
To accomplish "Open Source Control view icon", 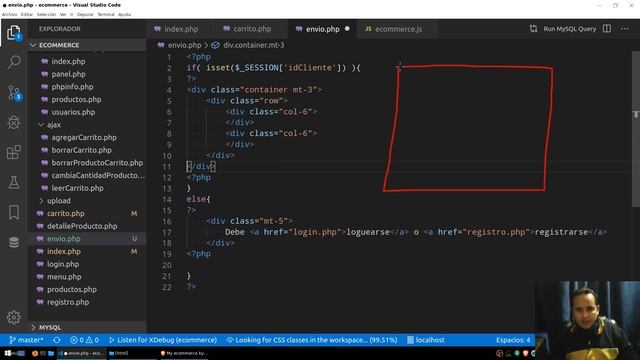I will click(14, 93).
